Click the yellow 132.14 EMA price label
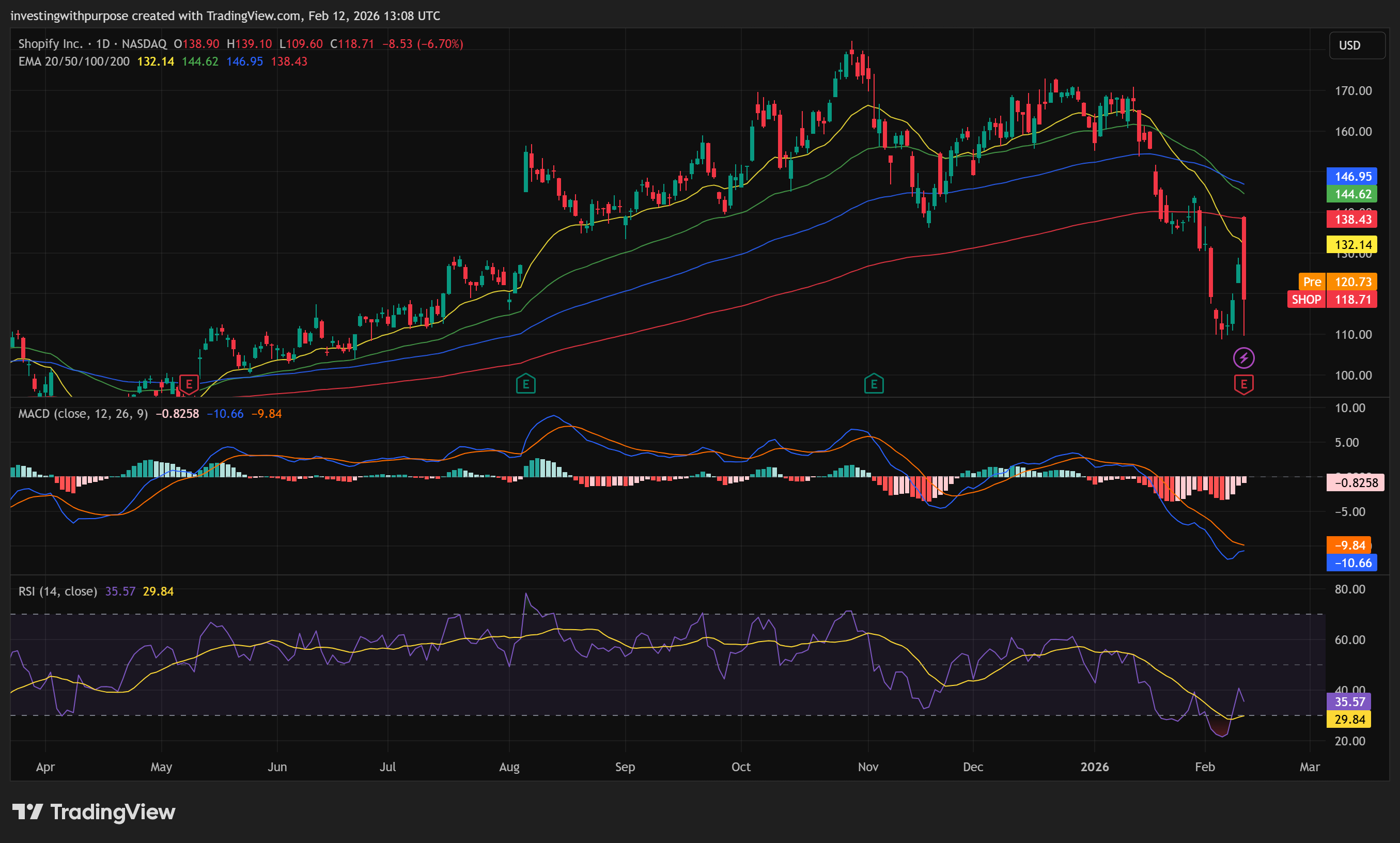The width and height of the screenshot is (1400, 843). [1352, 245]
